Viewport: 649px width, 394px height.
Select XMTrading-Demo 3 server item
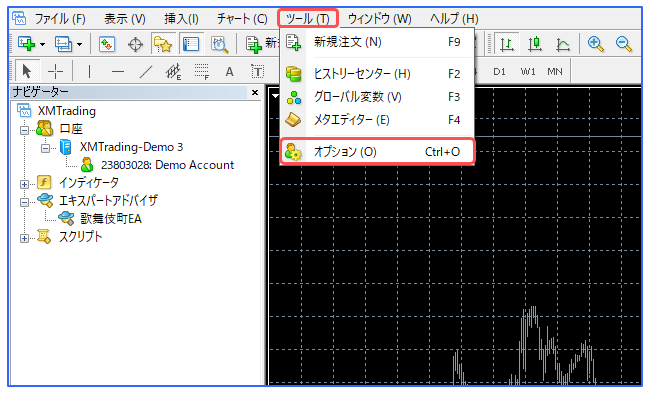tap(131, 147)
